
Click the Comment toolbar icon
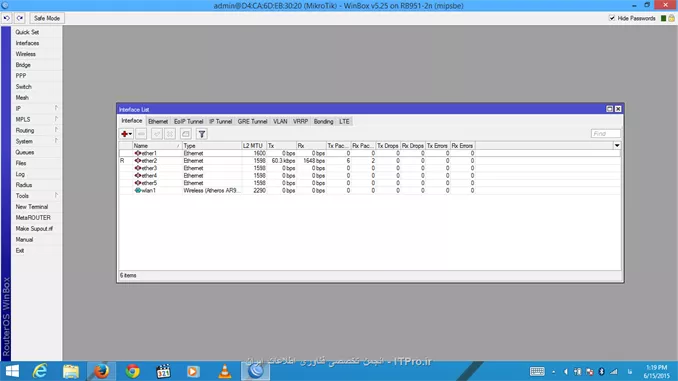coord(185,134)
